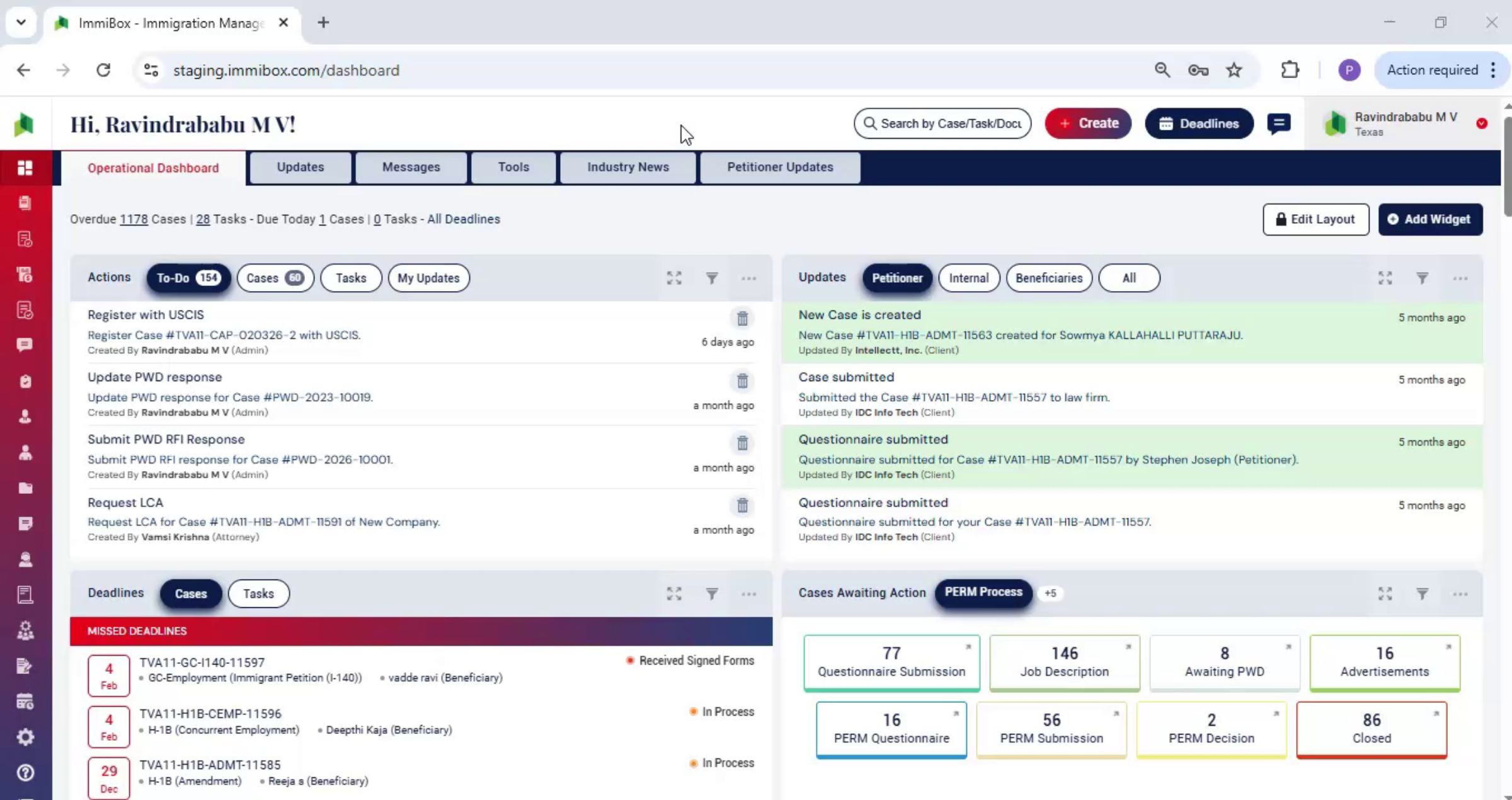Delete the Submit PWD RFI Response to-do
Viewport: 1512px width, 800px height.
(x=742, y=443)
